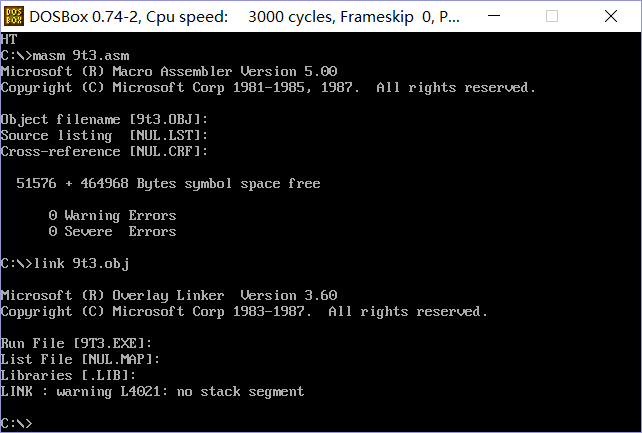Click the link 9t3.obj command line
Image resolution: width=642 pixels, height=433 pixels.
pyautogui.click(x=65, y=264)
